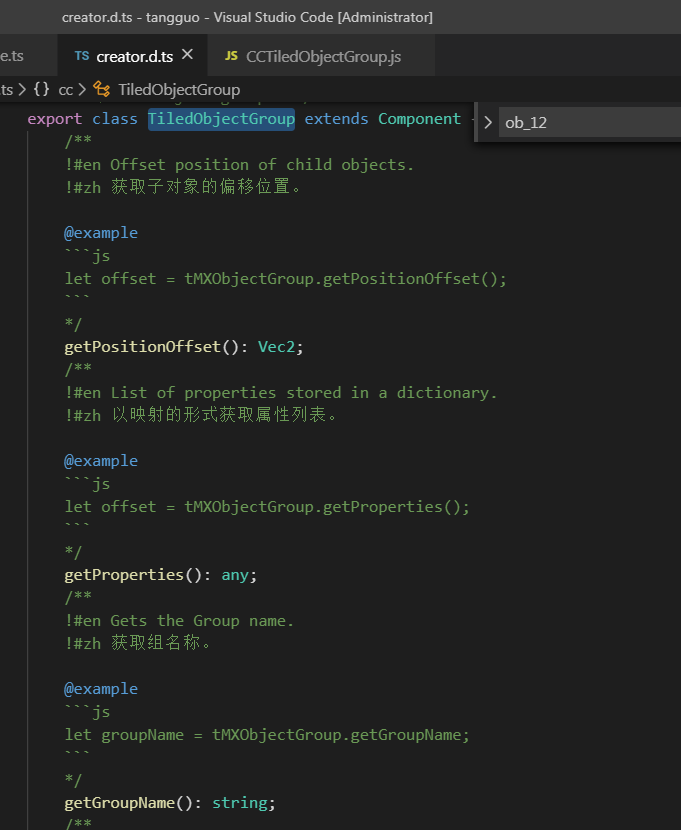This screenshot has width=681, height=830.
Task: Expand the replace toggle chevron in find widget
Action: click(x=488, y=122)
